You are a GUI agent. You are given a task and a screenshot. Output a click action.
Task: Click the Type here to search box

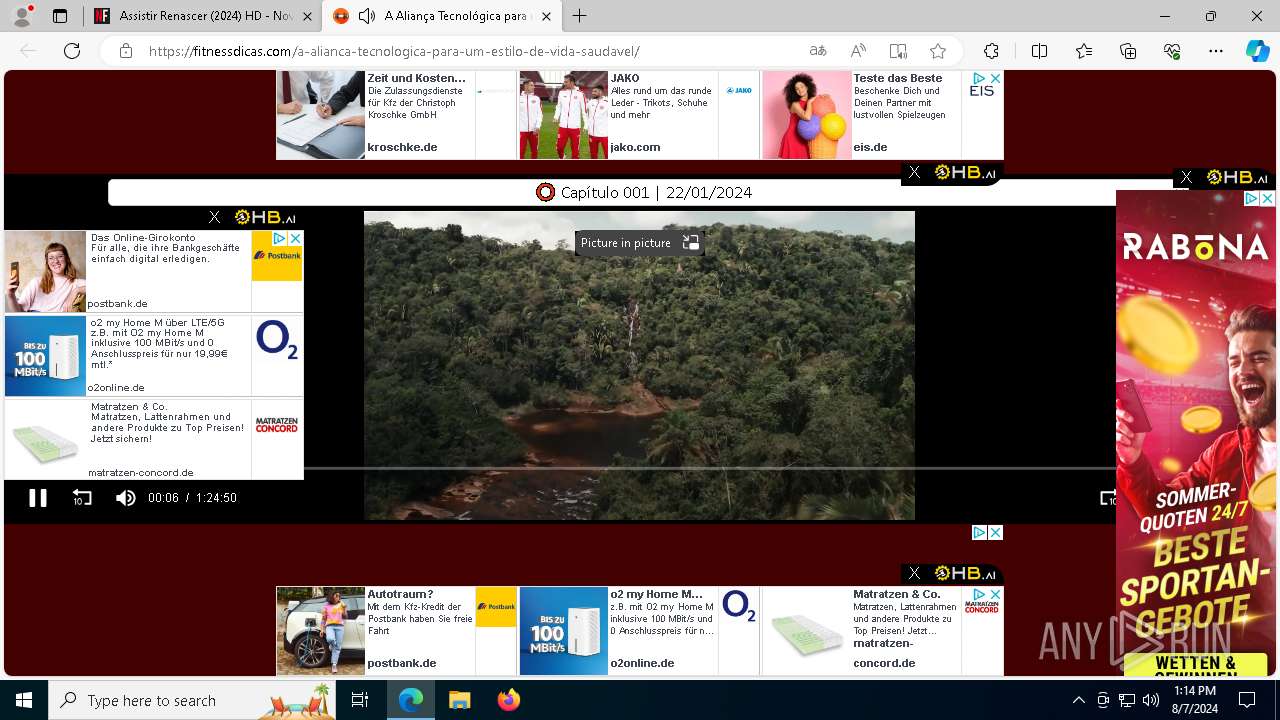coord(193,700)
